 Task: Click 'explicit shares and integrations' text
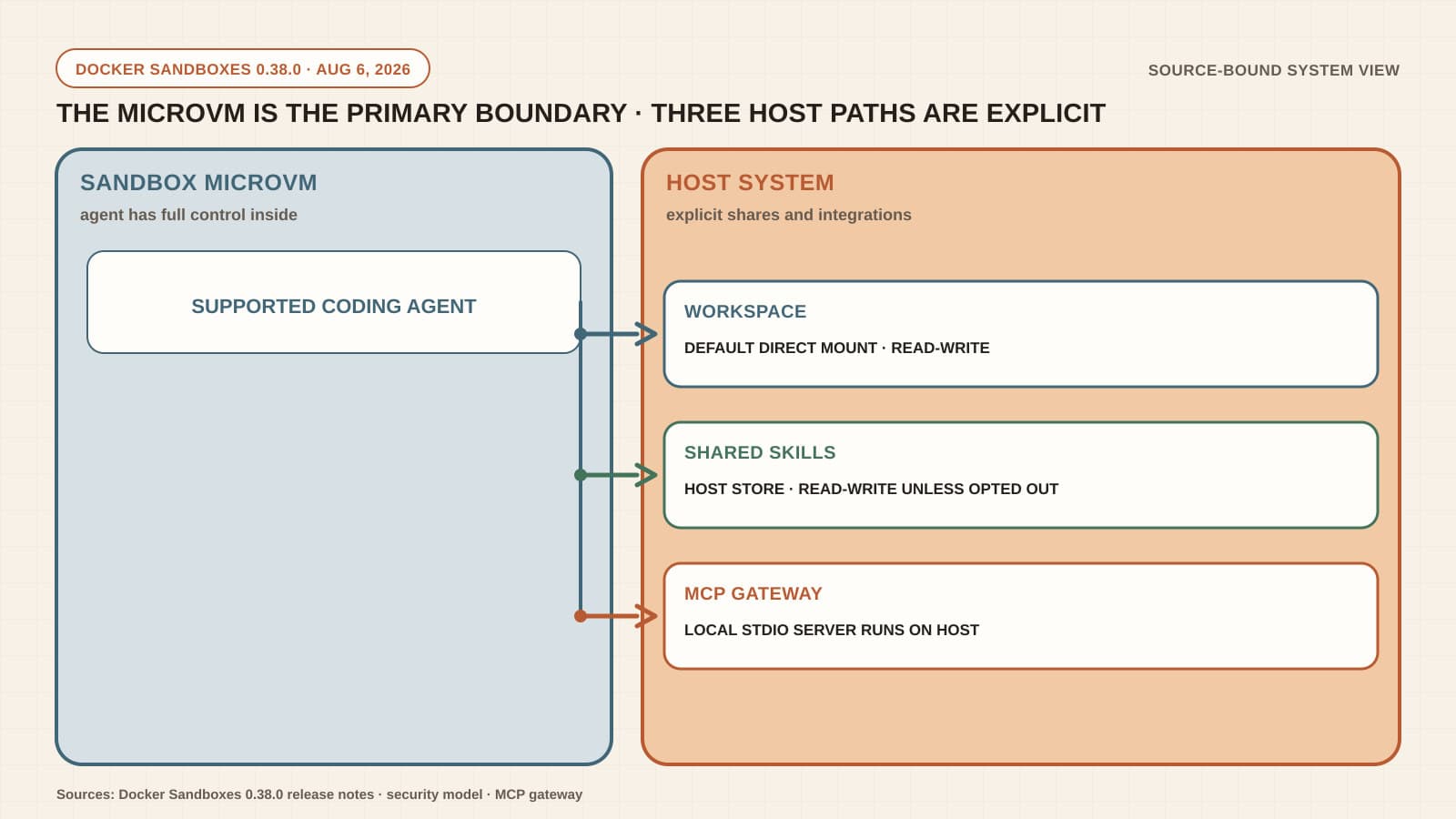788,215
